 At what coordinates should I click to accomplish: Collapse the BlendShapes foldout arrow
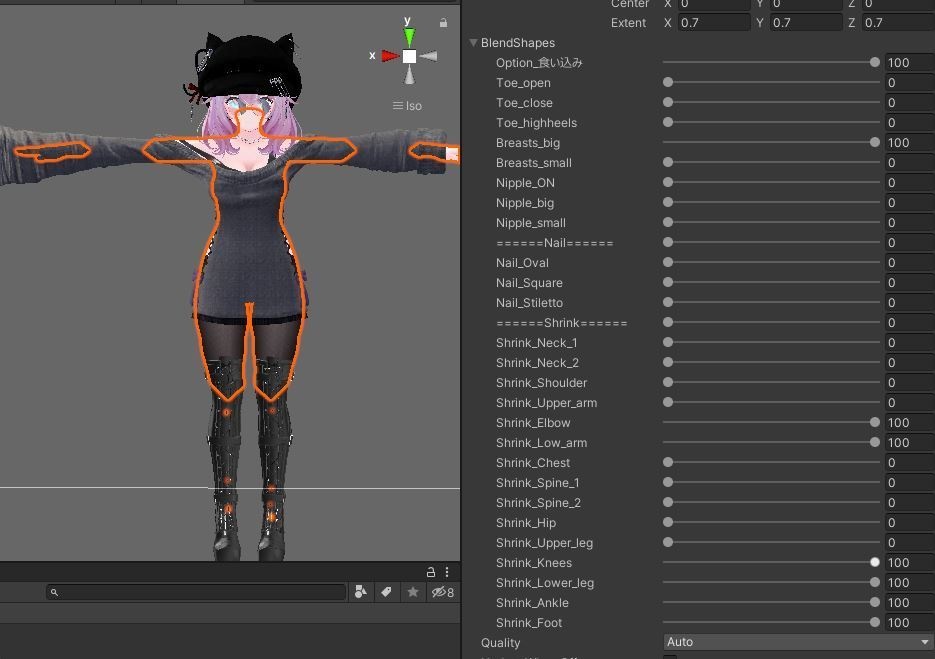[473, 43]
